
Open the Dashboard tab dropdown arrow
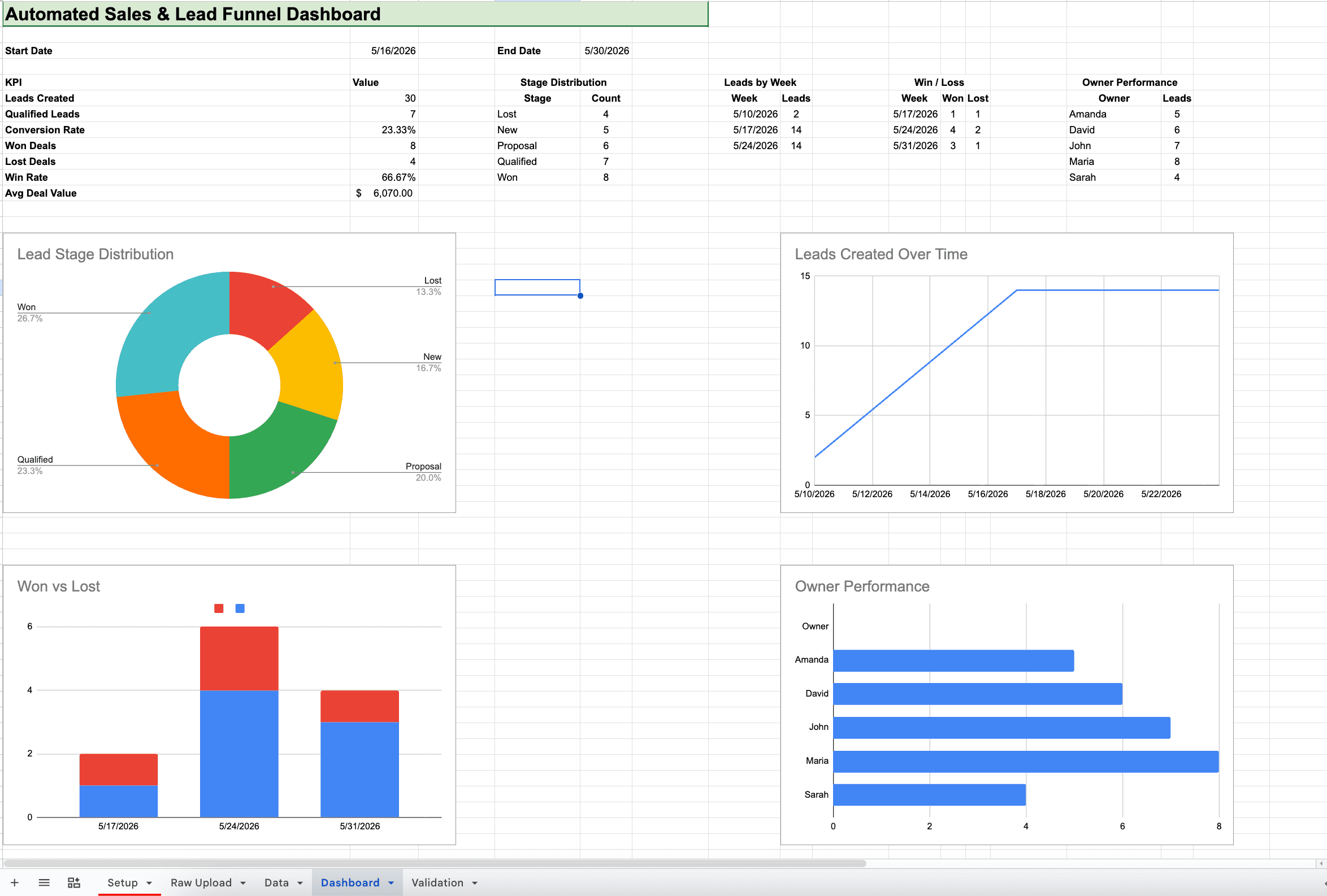pos(391,884)
